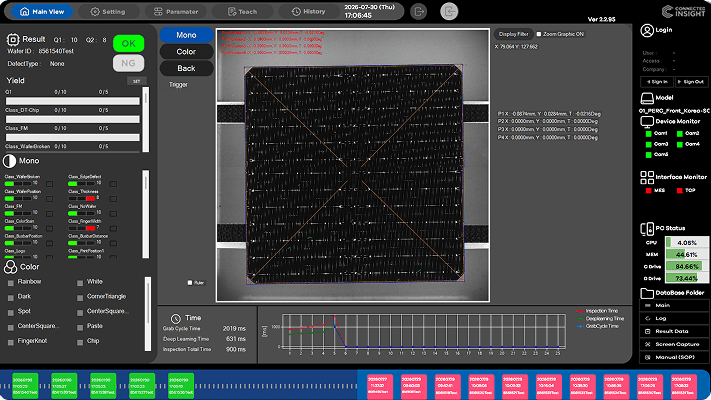Click the Yield SET button
The width and height of the screenshot is (711, 400).
[x=136, y=81]
